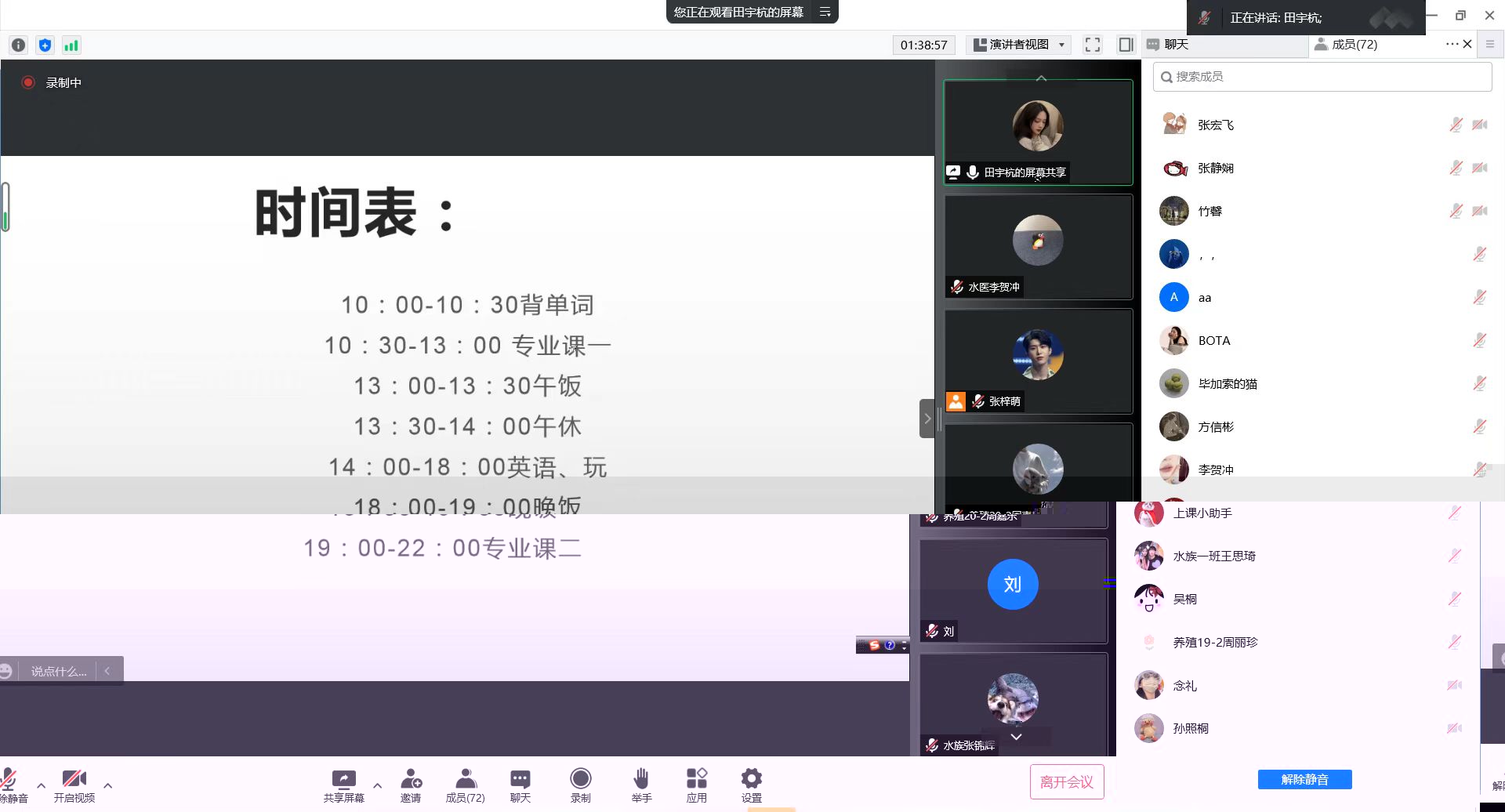Open the meeting info icon
The width and height of the screenshot is (1505, 812).
coord(19,45)
